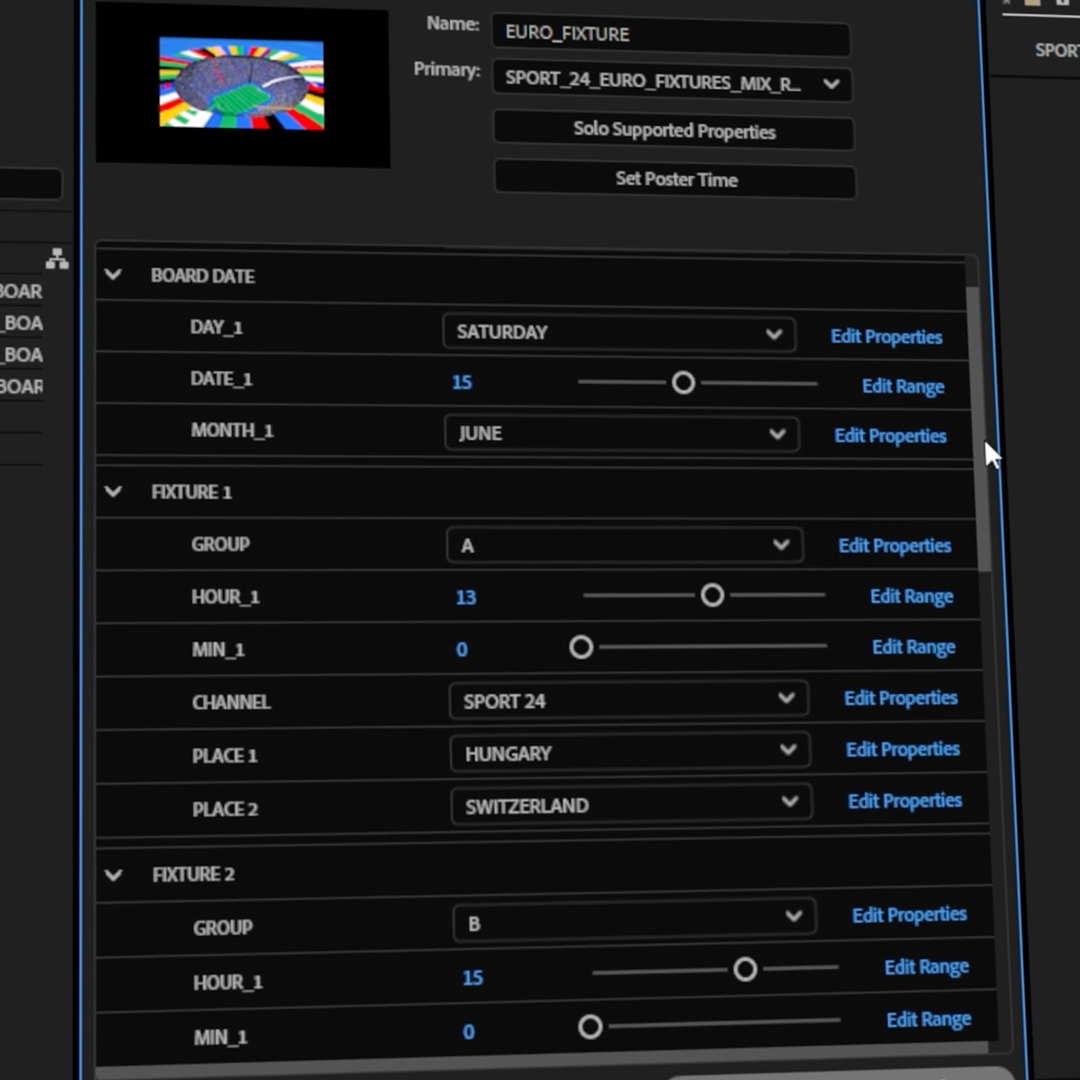Open the MONTH_1 dropdown showing JUNE
1080x1080 pixels.
[x=620, y=434]
